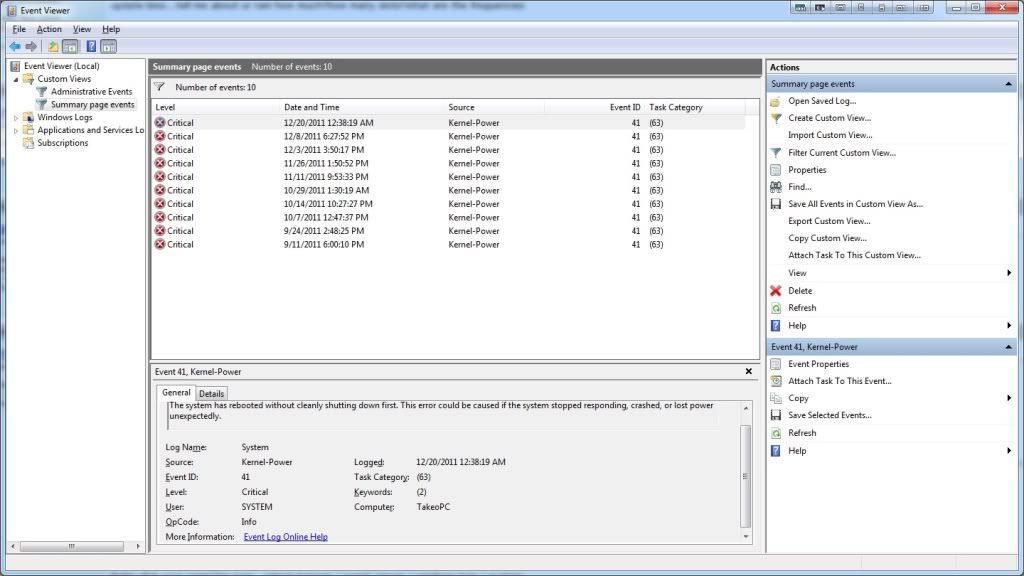Click the Forward arrow toolbar icon

(x=31, y=46)
